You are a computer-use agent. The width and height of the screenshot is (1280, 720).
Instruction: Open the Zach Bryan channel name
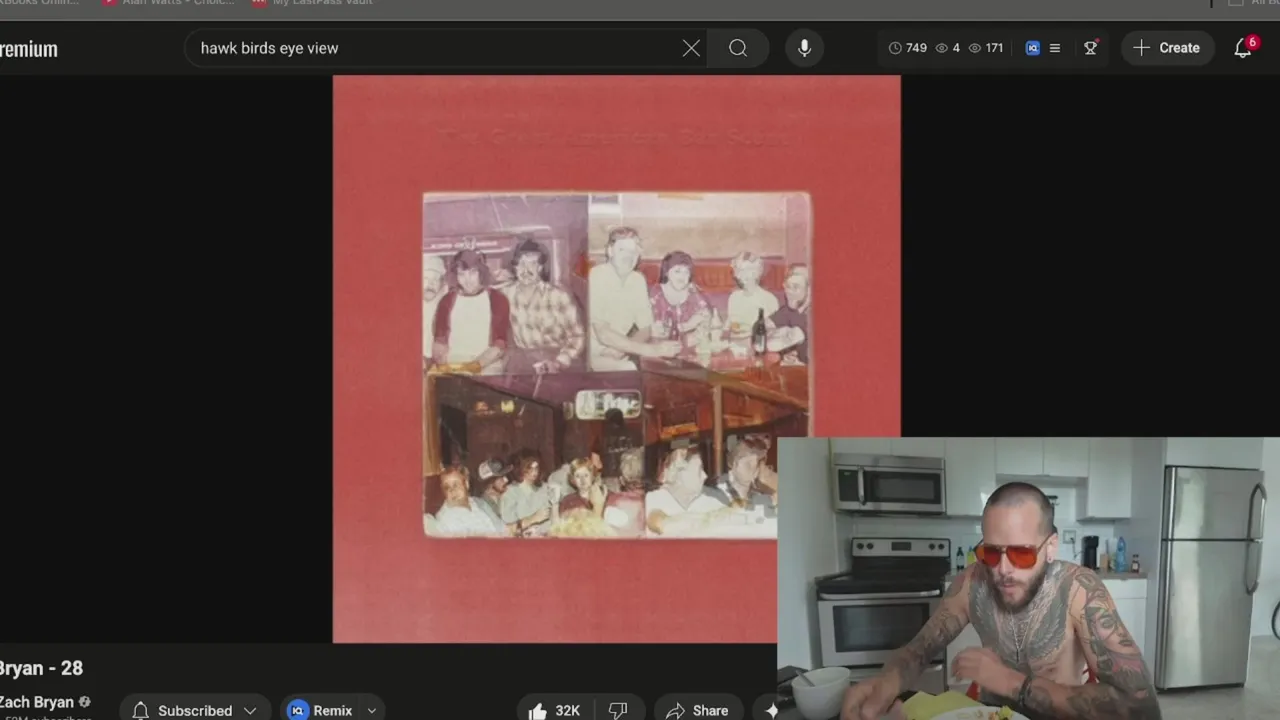pyautogui.click(x=37, y=702)
